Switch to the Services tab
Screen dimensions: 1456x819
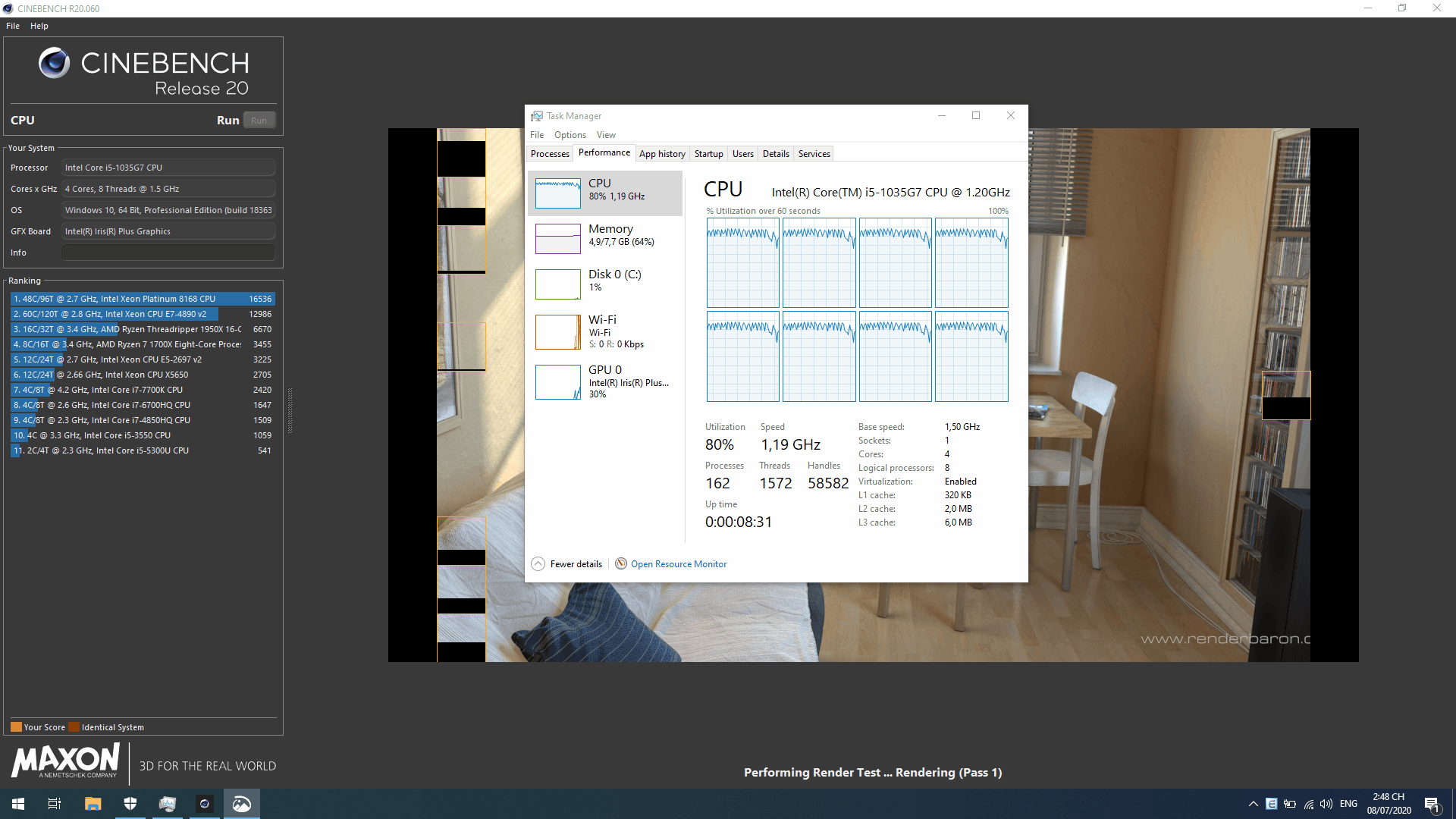pos(814,154)
